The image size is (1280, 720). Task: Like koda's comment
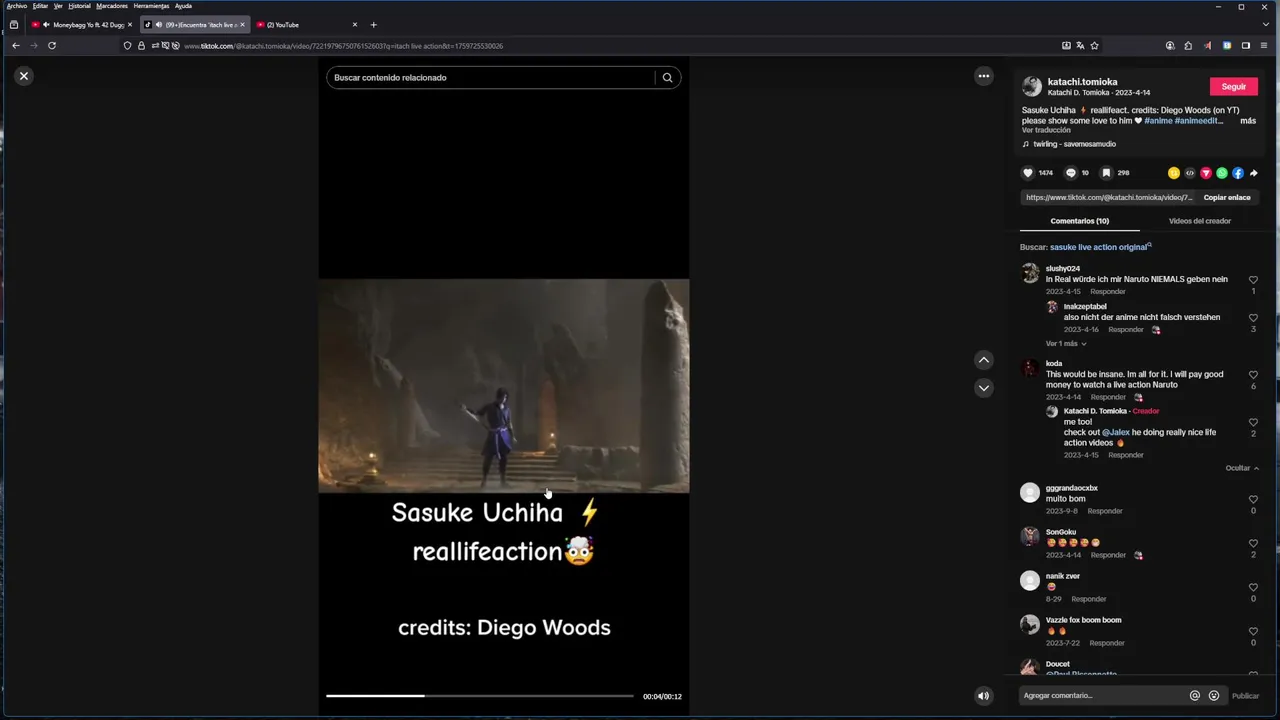[1253, 375]
